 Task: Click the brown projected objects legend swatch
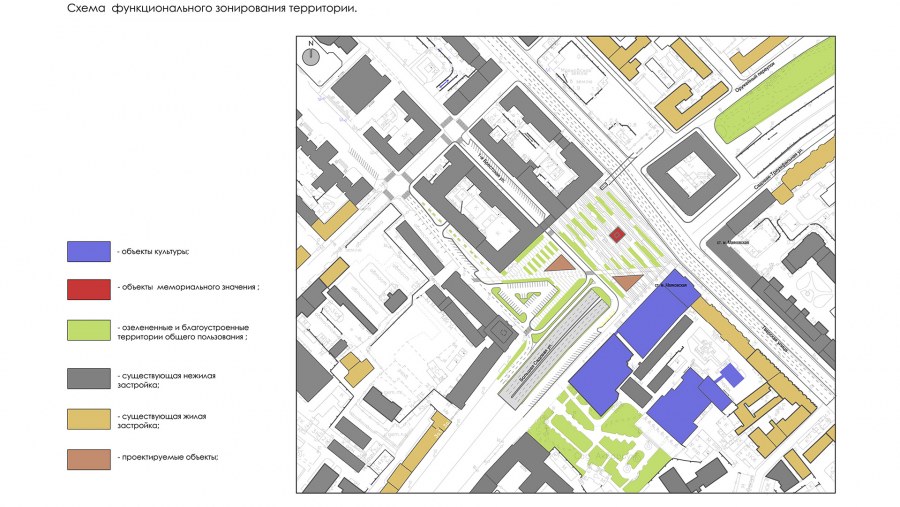click(88, 457)
